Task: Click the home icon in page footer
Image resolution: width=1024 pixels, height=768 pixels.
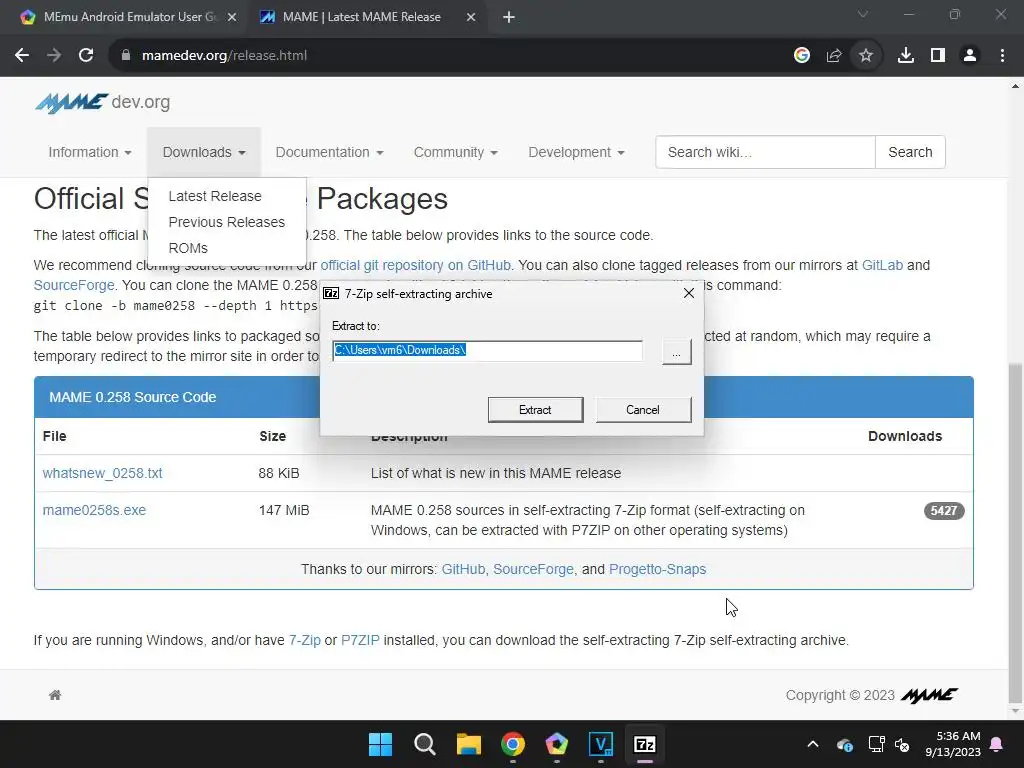Action: pyautogui.click(x=55, y=695)
